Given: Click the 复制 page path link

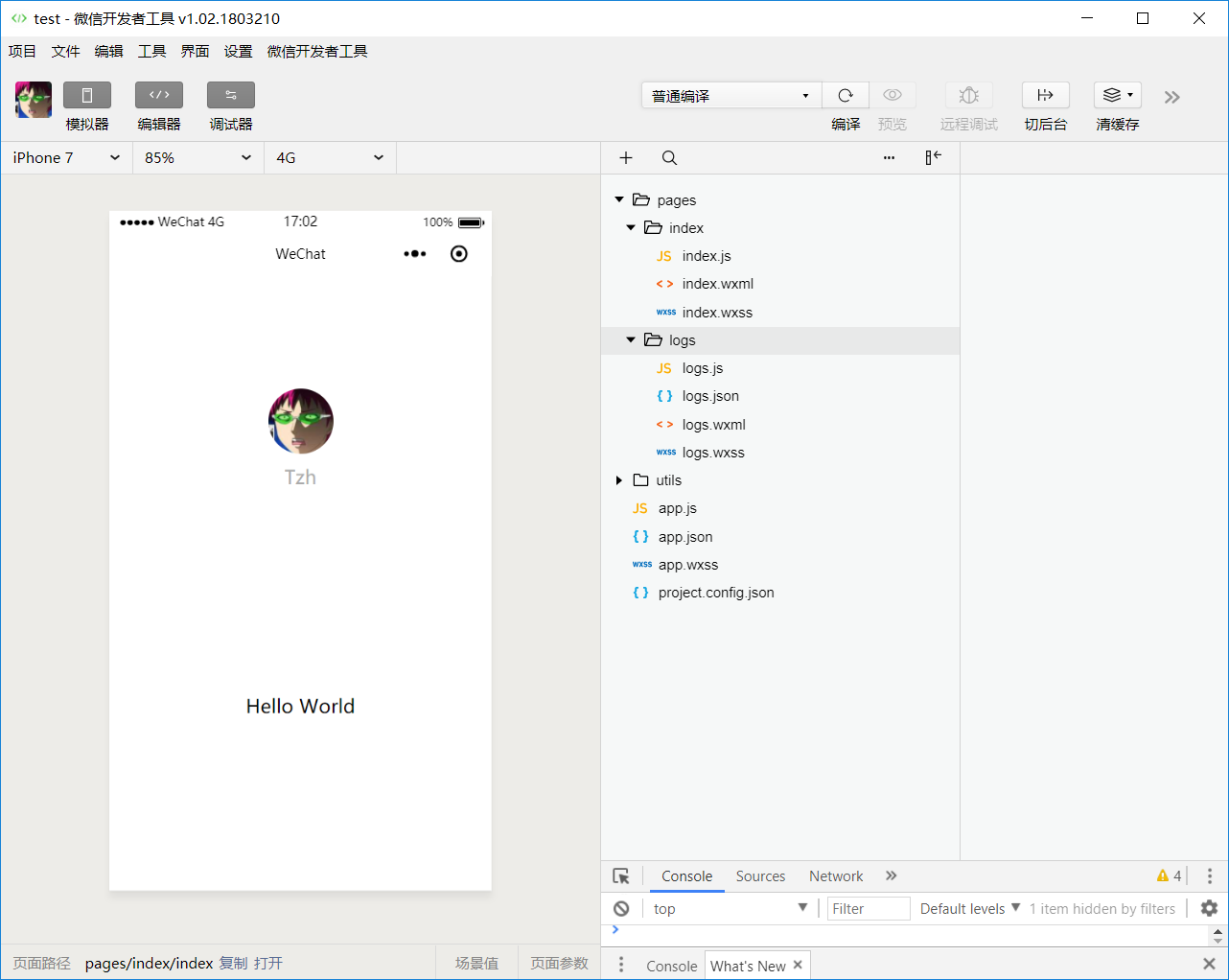Looking at the screenshot, I should pos(233,963).
